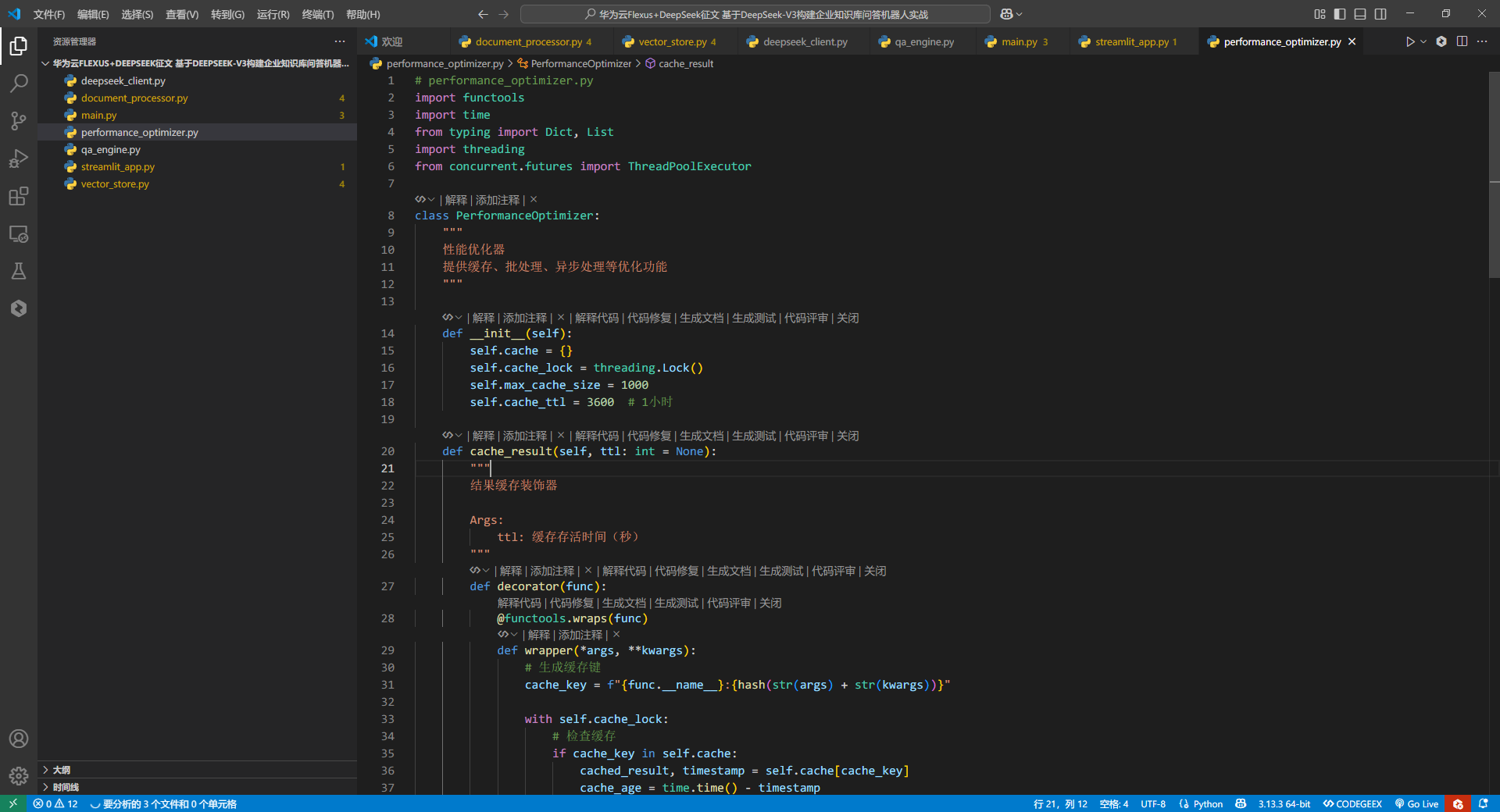Toggle the bottom panel layout button
Image resolution: width=1500 pixels, height=812 pixels.
pos(1360,14)
